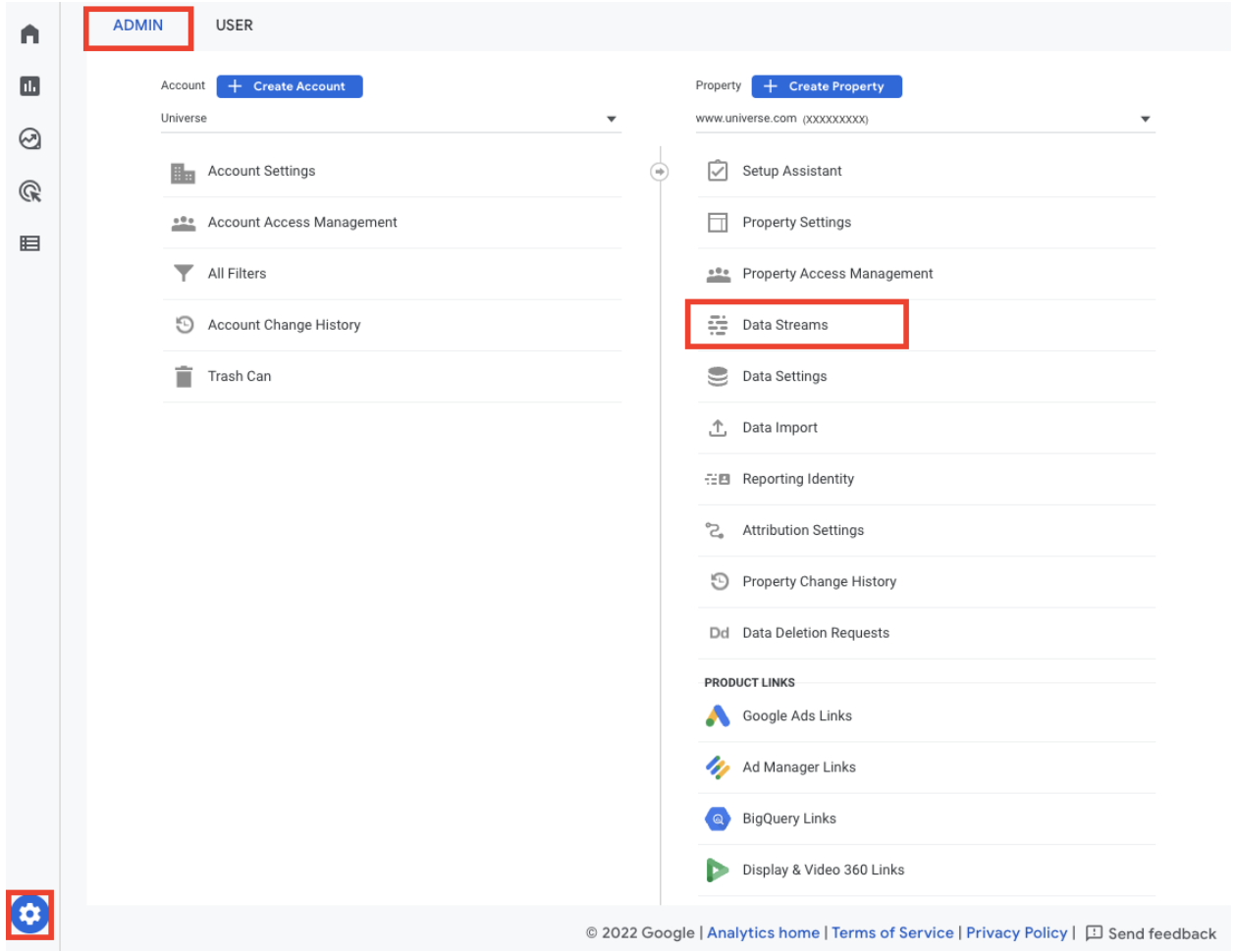1235x952 pixels.
Task: Click the Create Account button
Action: pos(290,86)
